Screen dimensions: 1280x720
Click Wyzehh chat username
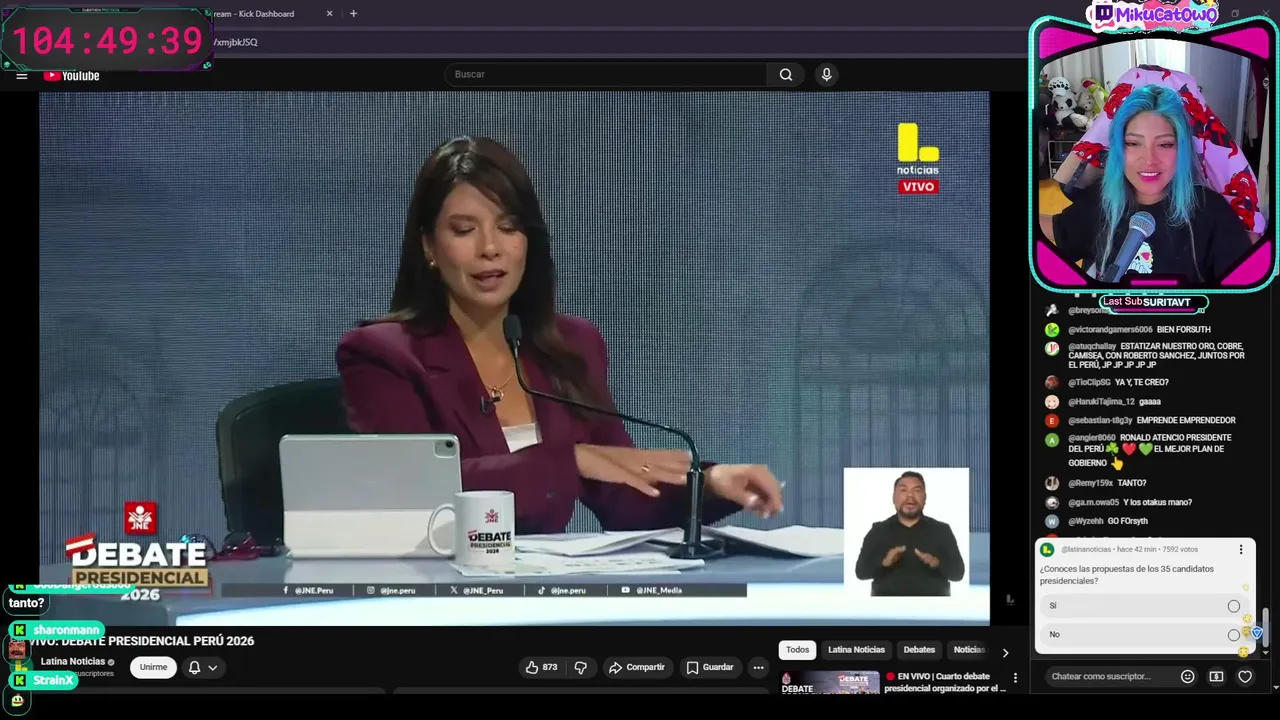pyautogui.click(x=1086, y=522)
